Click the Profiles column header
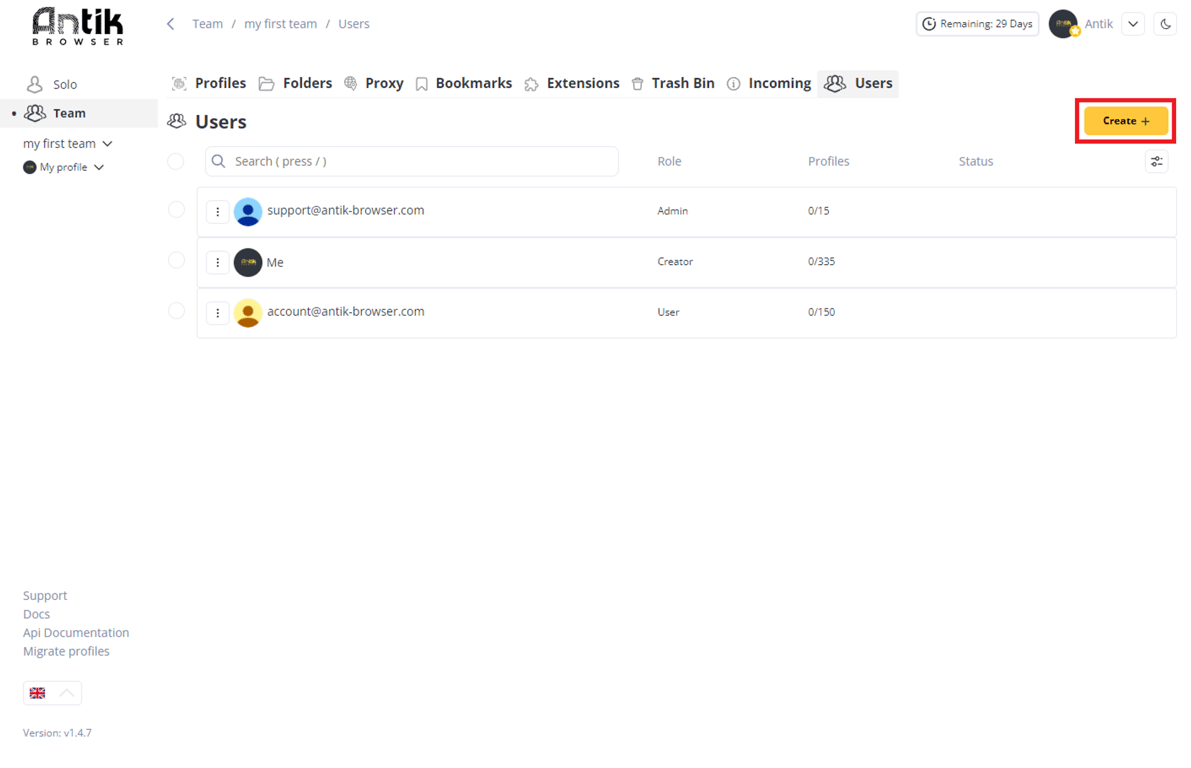This screenshot has width=1191, height=768. (829, 161)
